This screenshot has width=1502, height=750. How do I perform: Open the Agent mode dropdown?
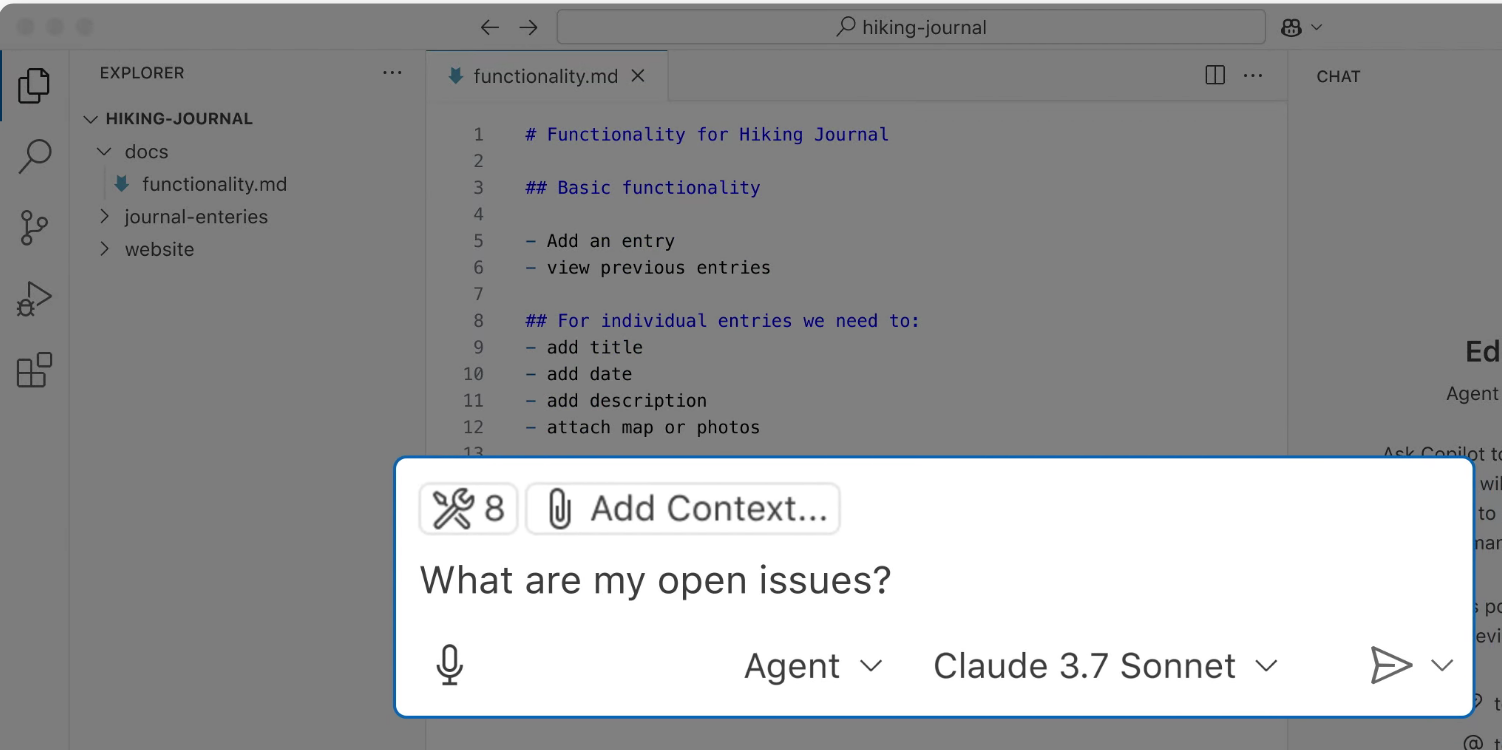813,665
